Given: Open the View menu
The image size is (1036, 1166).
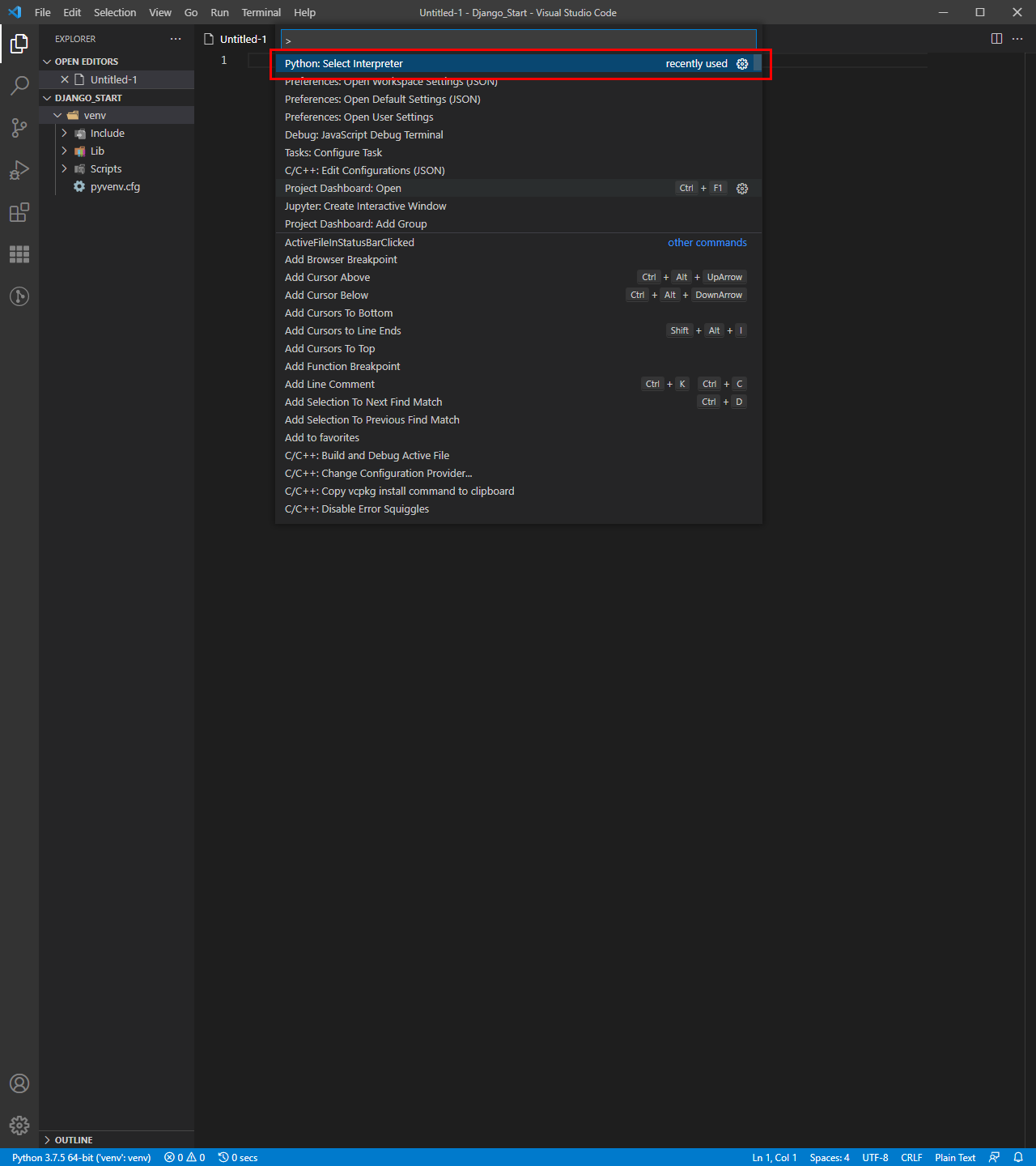Looking at the screenshot, I should [160, 12].
